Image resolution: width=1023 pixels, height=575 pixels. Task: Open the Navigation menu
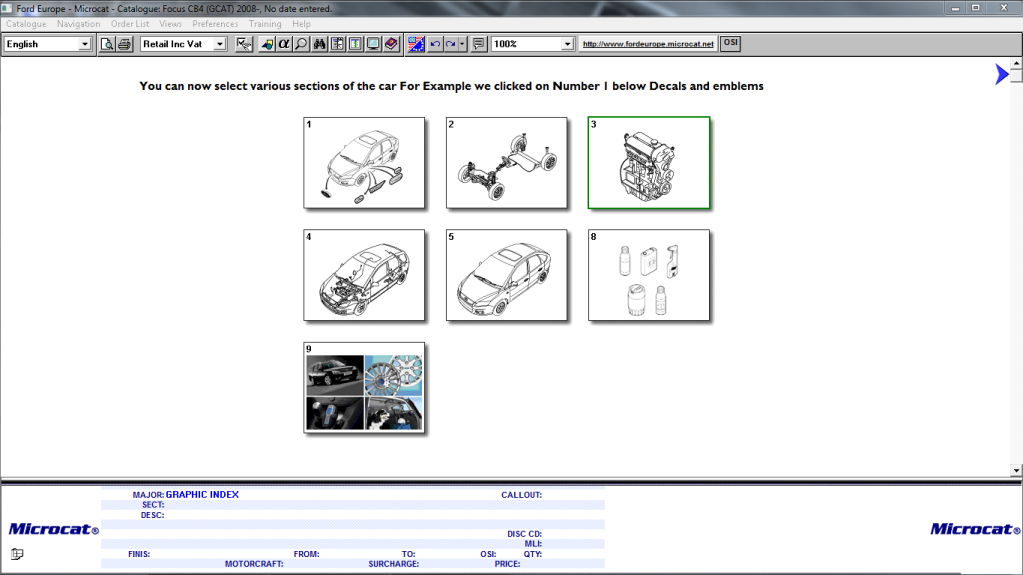[78, 23]
